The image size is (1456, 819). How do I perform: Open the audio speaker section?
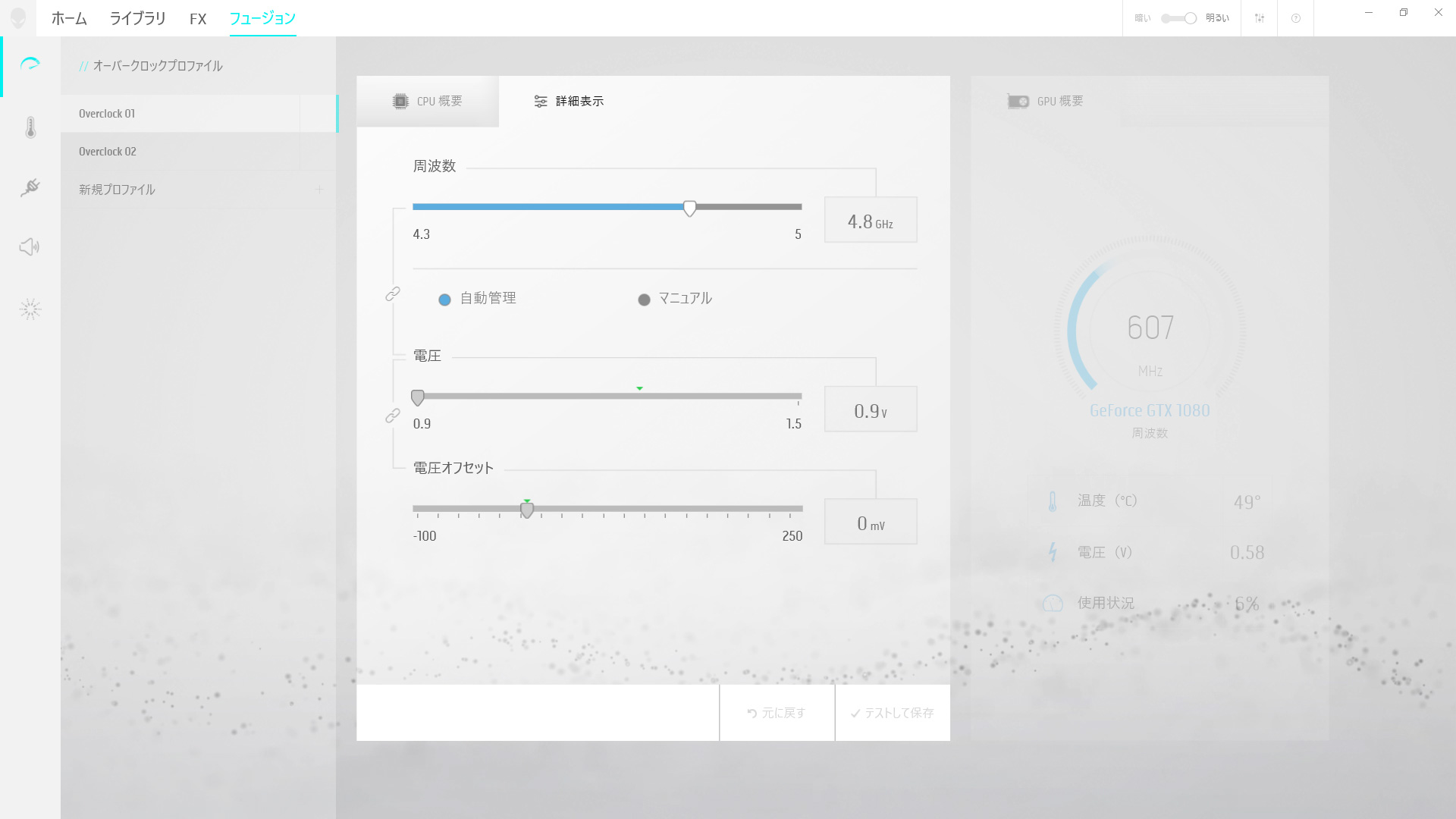(x=30, y=247)
